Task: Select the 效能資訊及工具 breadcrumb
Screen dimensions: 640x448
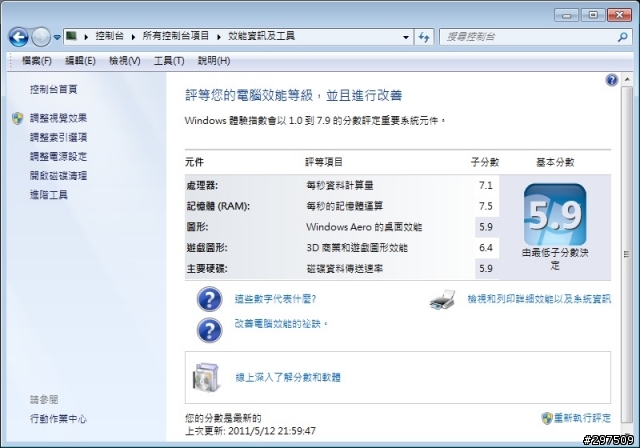Action: click(x=261, y=36)
